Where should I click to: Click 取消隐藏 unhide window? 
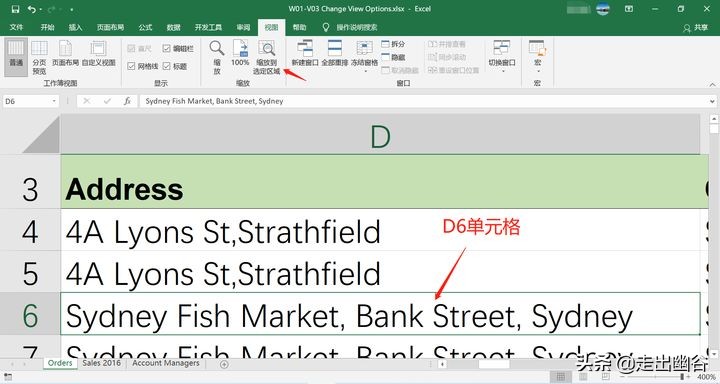[x=400, y=70]
